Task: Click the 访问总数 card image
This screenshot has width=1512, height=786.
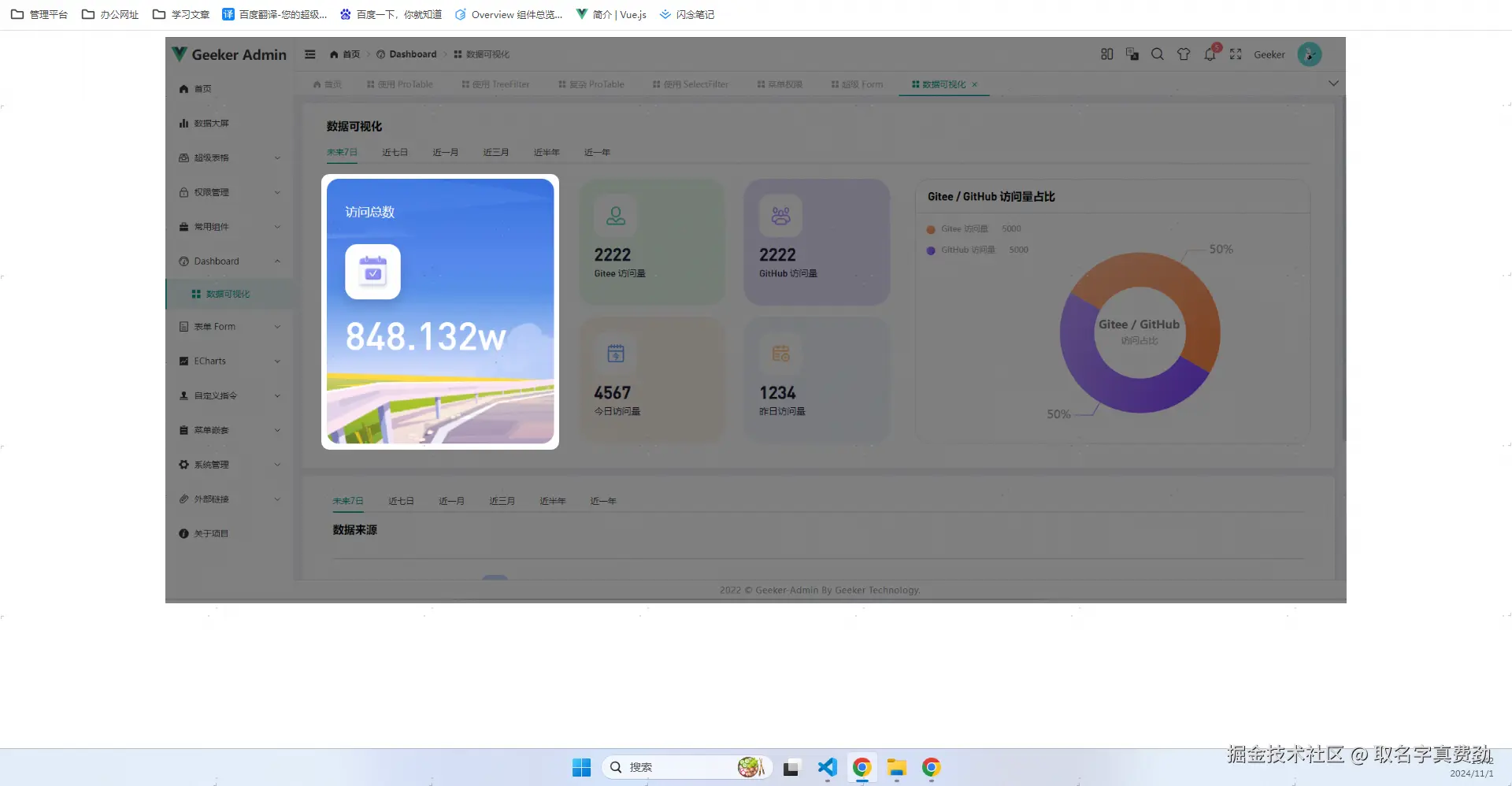Action: pos(440,312)
